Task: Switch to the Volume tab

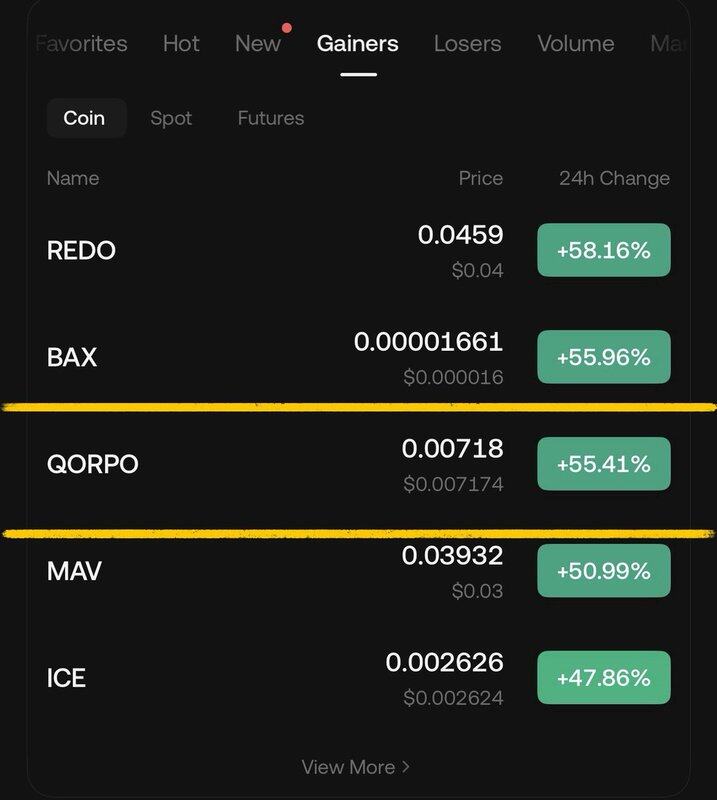Action: 575,44
